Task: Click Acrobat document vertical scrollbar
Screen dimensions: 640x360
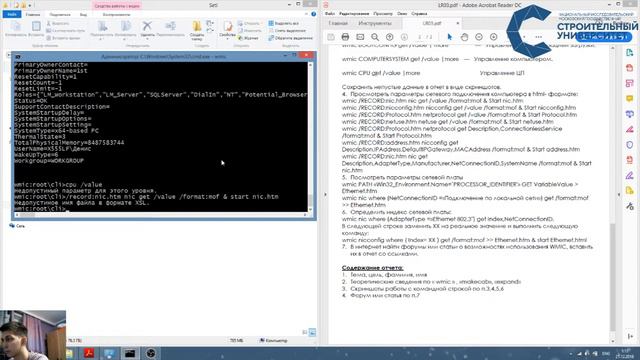Action: tap(613, 194)
